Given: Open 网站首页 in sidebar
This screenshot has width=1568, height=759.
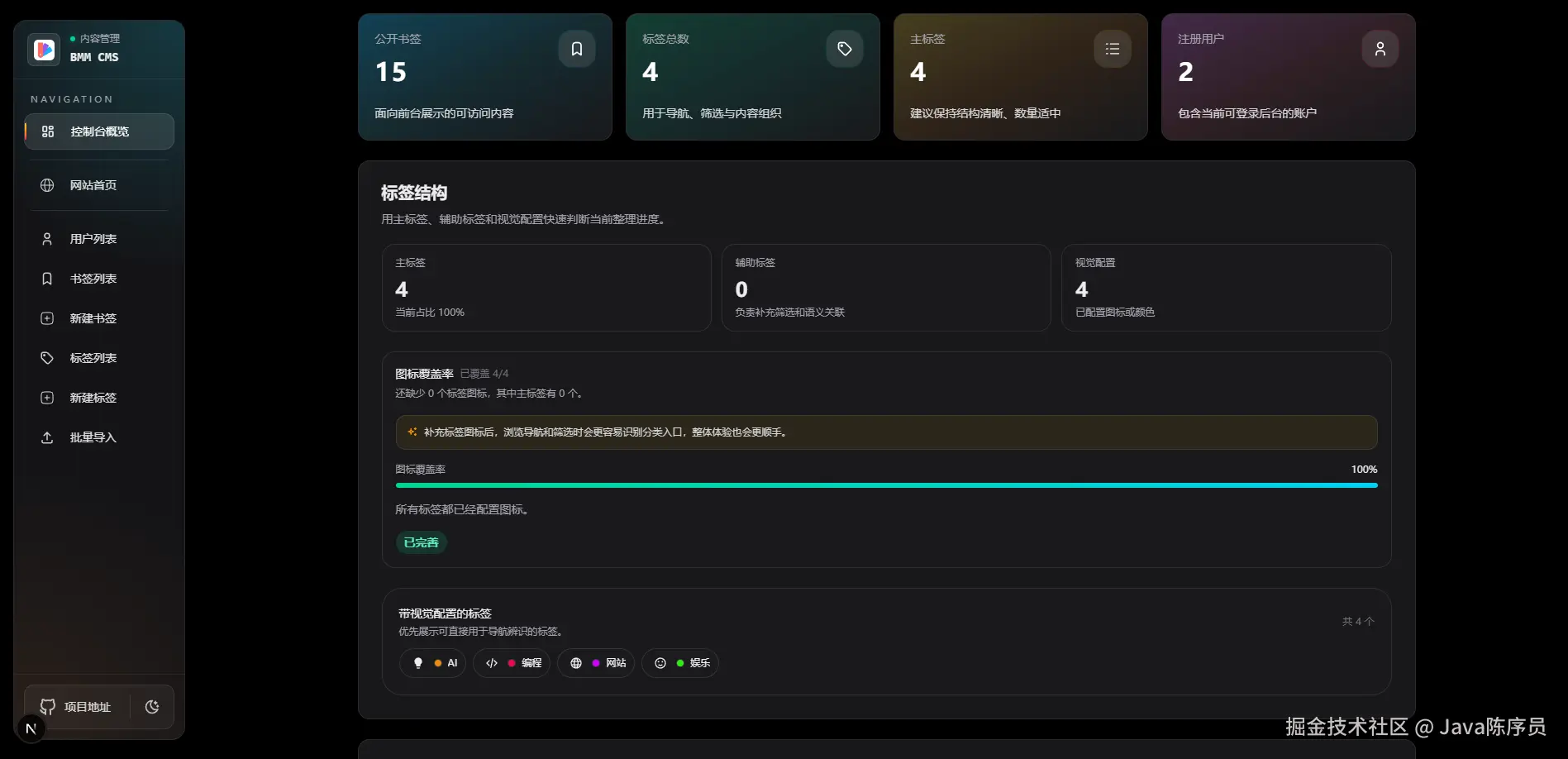Looking at the screenshot, I should [x=99, y=185].
